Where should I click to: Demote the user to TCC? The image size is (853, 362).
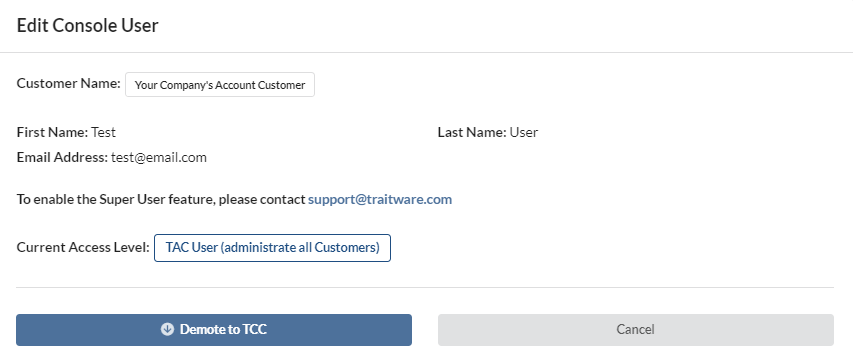pos(214,330)
